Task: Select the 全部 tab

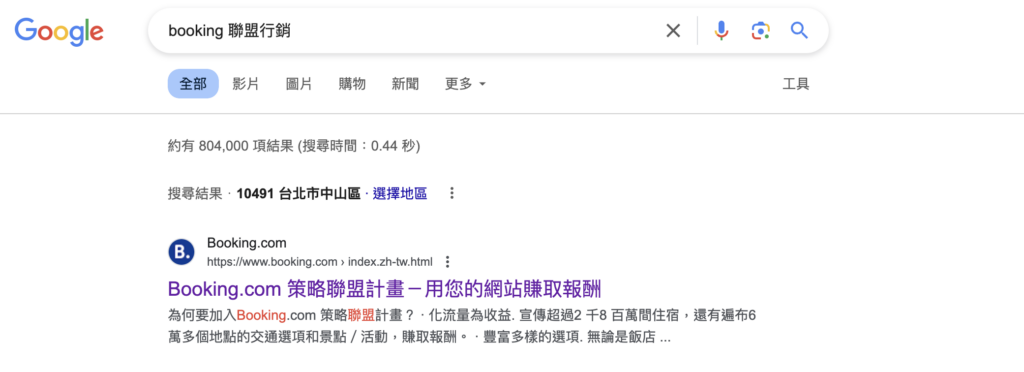Action: tap(193, 84)
